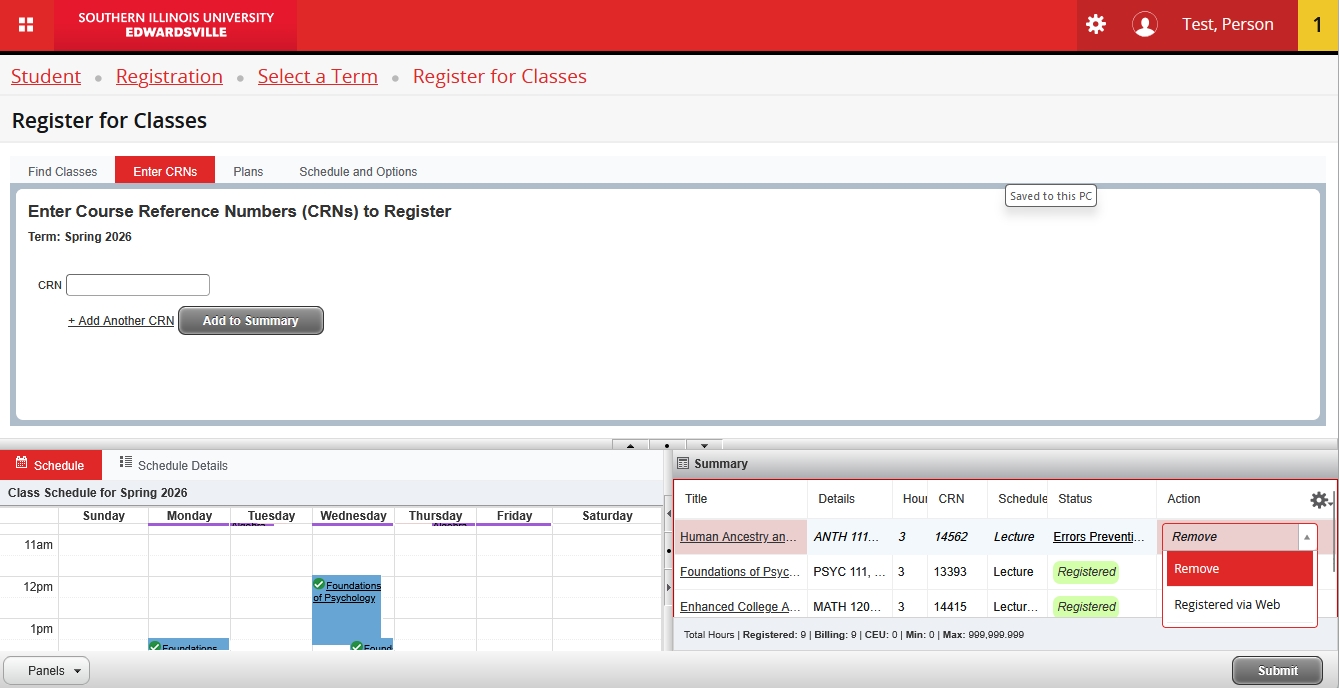Click the user profile avatar icon
Viewport: 1339px width, 688px height.
click(x=1144, y=25)
